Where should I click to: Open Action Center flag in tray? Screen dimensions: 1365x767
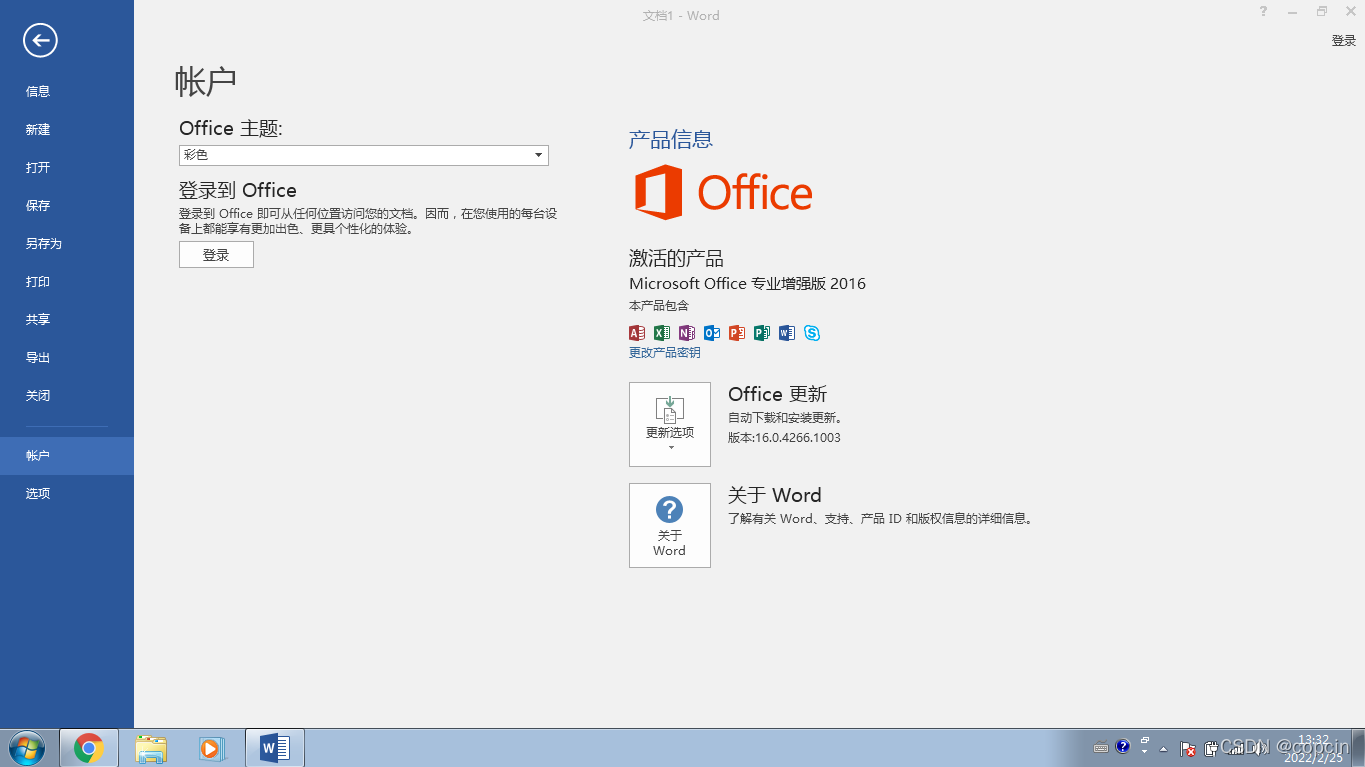tap(1188, 749)
